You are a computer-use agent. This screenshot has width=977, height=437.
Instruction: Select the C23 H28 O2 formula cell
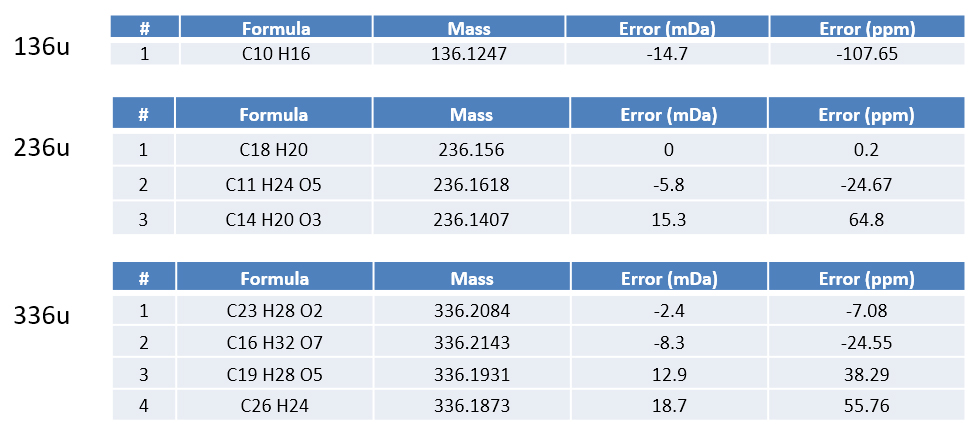pyautogui.click(x=274, y=312)
